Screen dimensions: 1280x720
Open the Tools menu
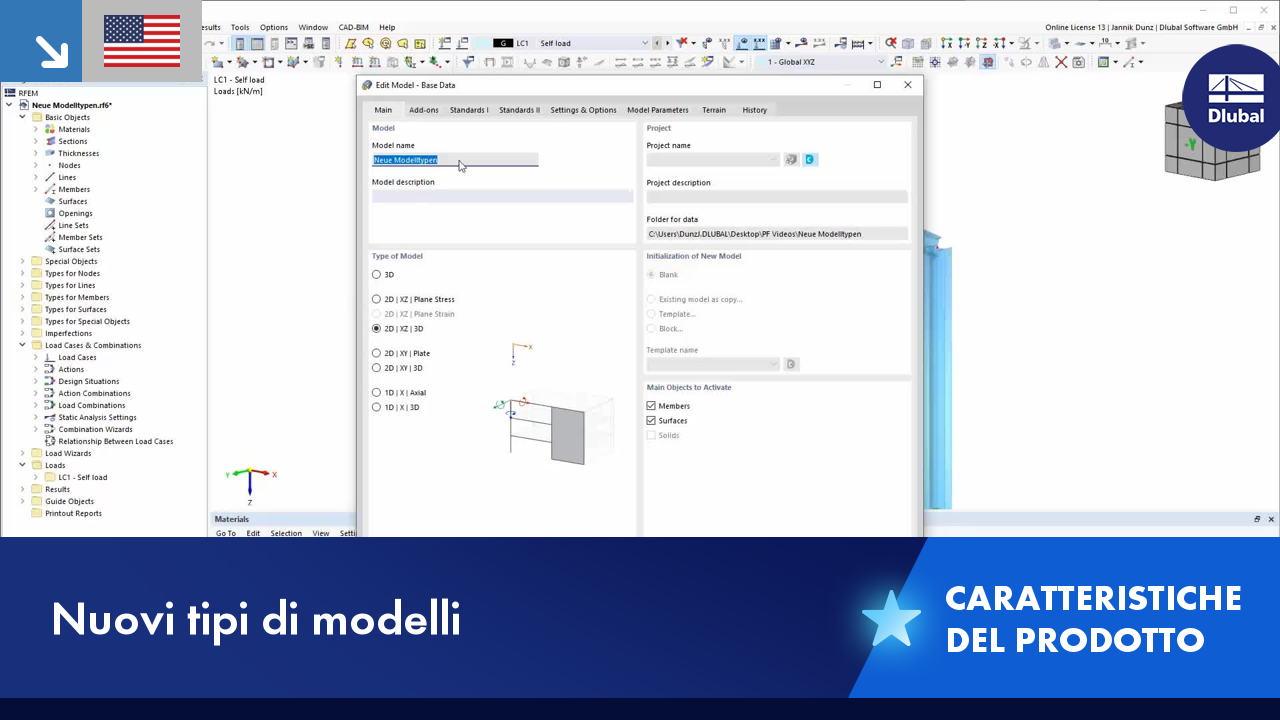(x=240, y=27)
